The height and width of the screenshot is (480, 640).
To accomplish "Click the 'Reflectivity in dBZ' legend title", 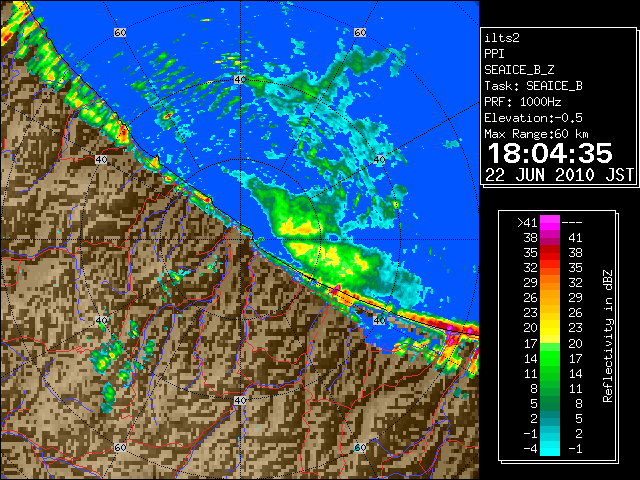I will 608,336.
